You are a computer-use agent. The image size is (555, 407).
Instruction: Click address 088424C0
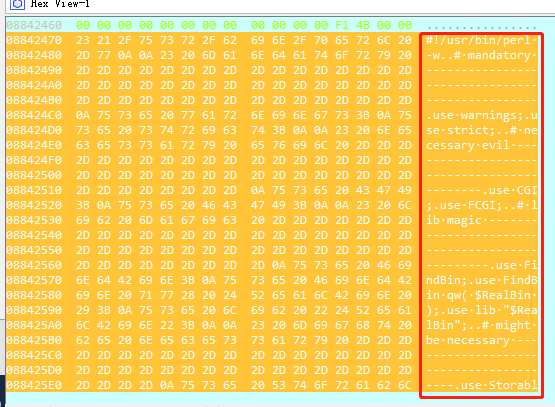tap(34, 115)
